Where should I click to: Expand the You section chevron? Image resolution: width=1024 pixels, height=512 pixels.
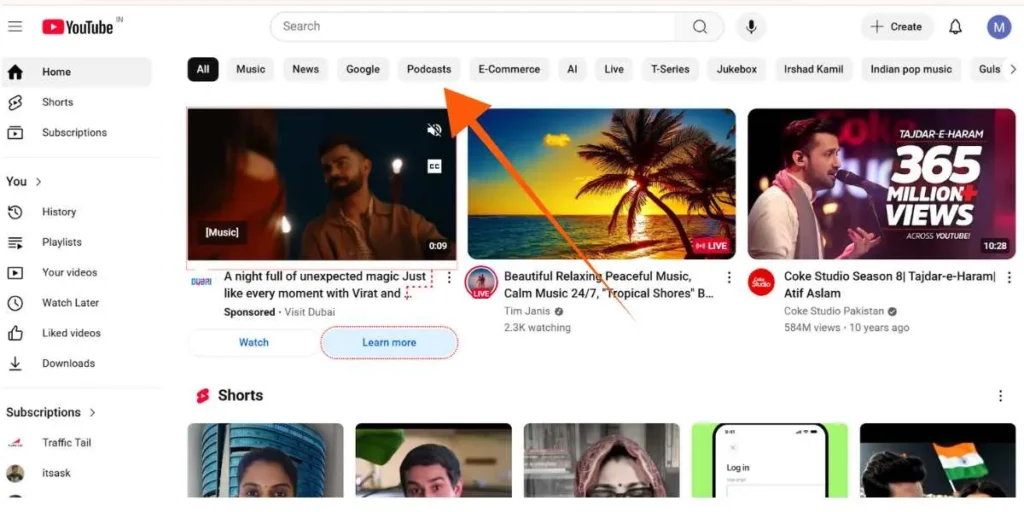coord(39,182)
